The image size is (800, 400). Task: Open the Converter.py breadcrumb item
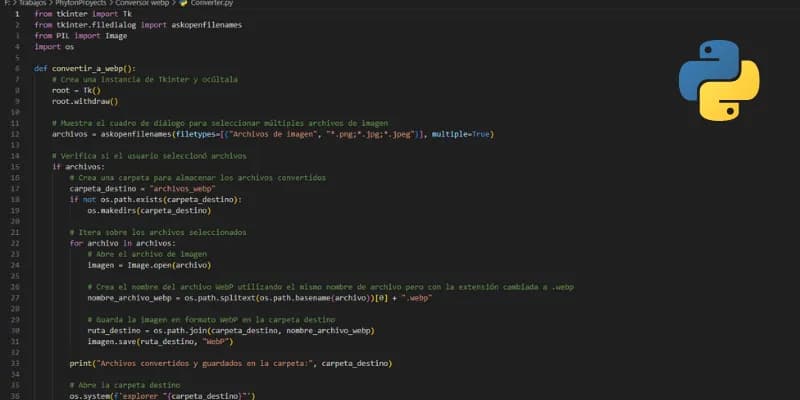click(212, 3)
